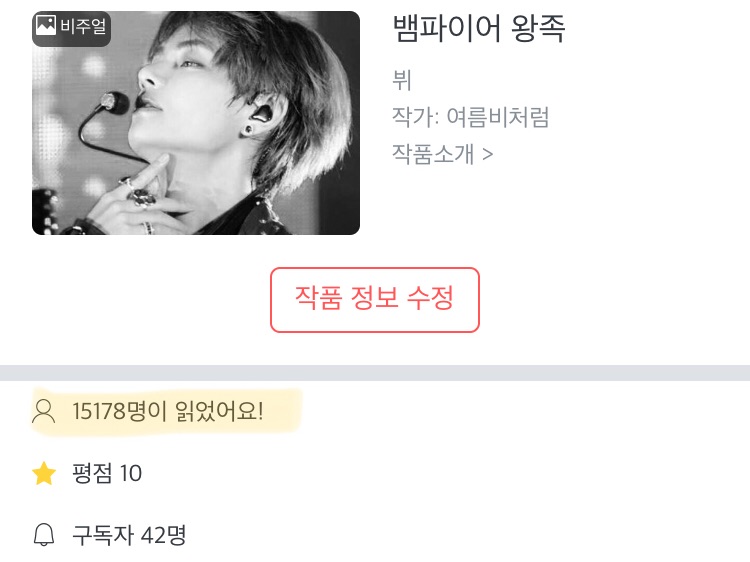
Task: Click the 비주얼 image badge icon
Action: [x=46, y=25]
